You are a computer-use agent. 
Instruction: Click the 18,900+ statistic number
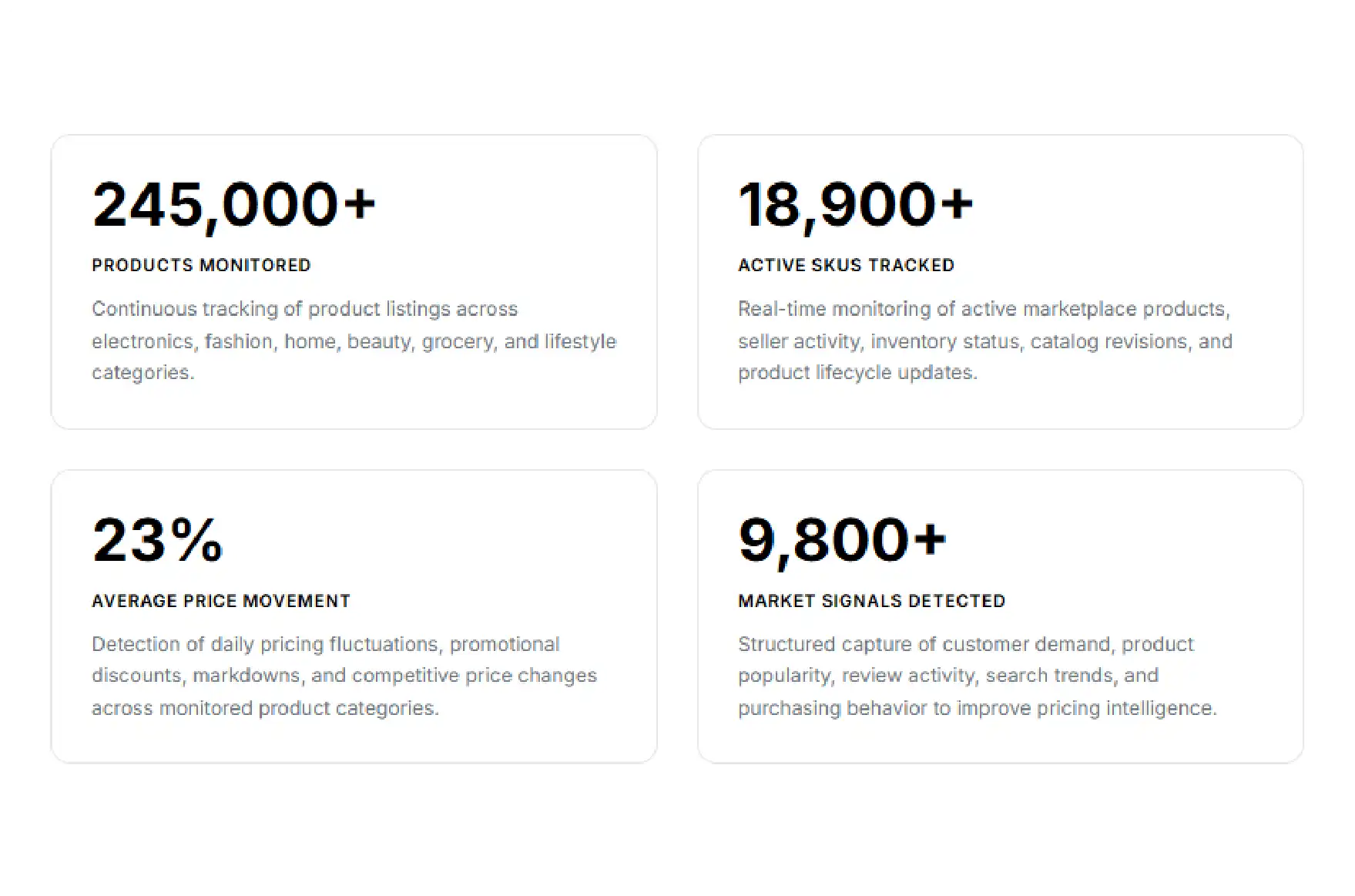[856, 205]
